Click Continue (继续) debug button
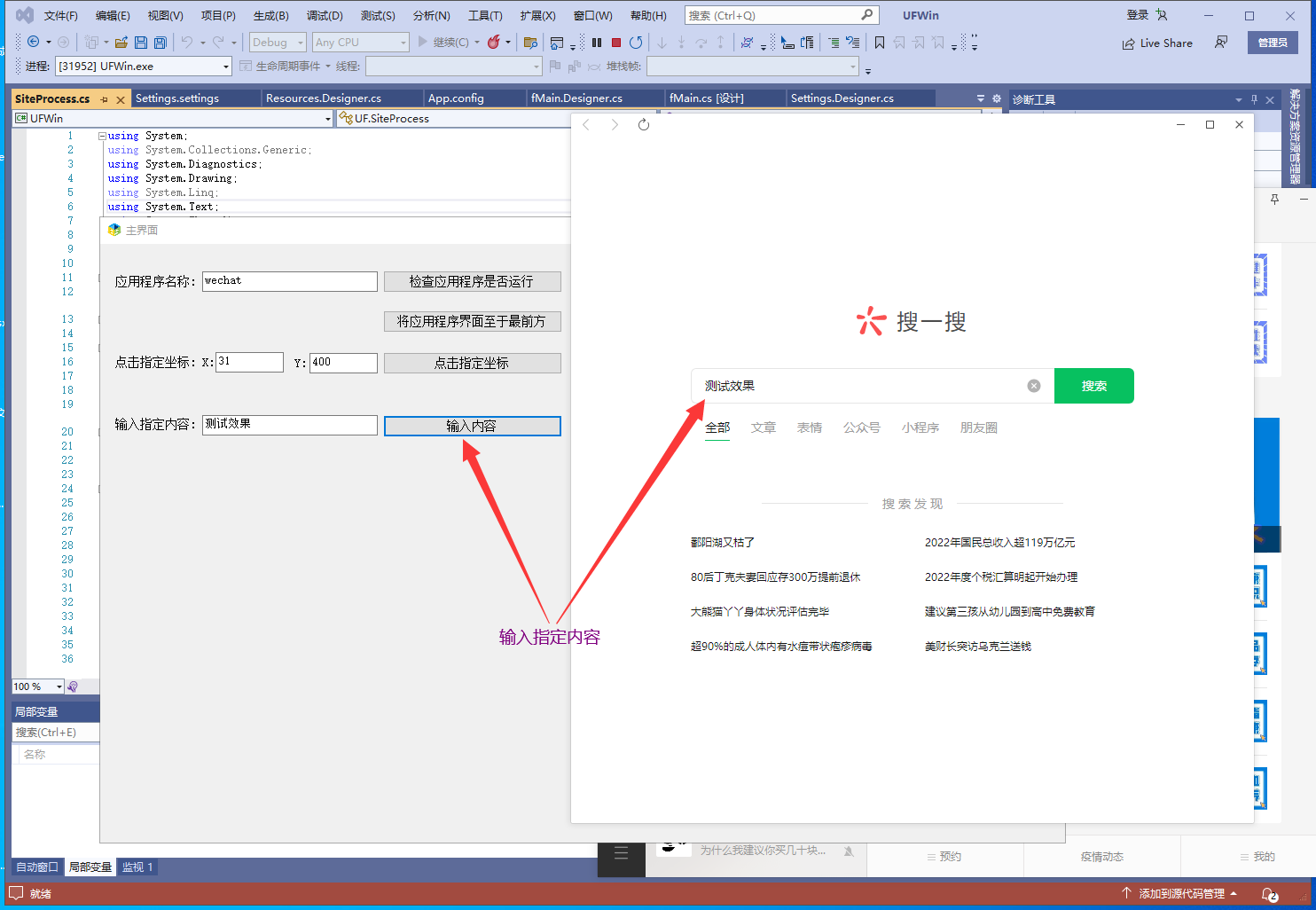Viewport: 1316px width, 910px height. coord(443,42)
